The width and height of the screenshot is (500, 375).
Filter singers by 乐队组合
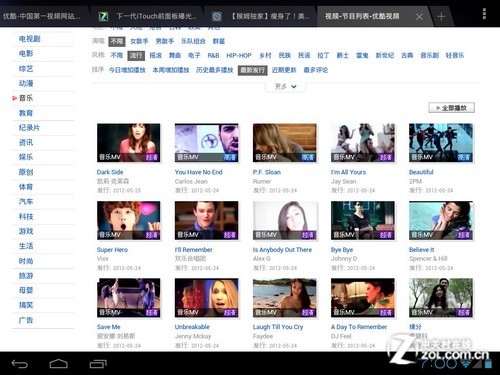193,41
